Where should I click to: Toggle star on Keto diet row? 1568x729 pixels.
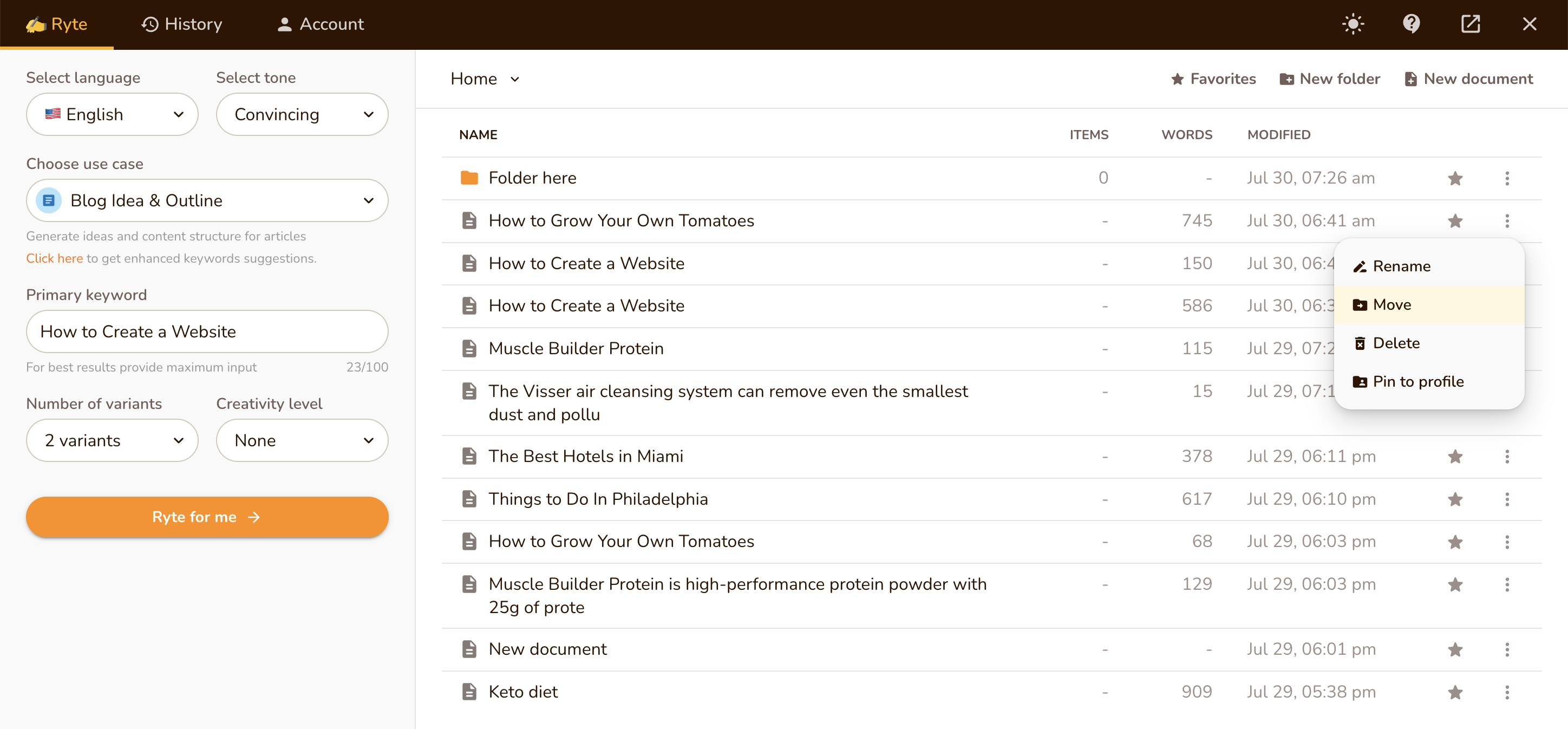coord(1455,693)
